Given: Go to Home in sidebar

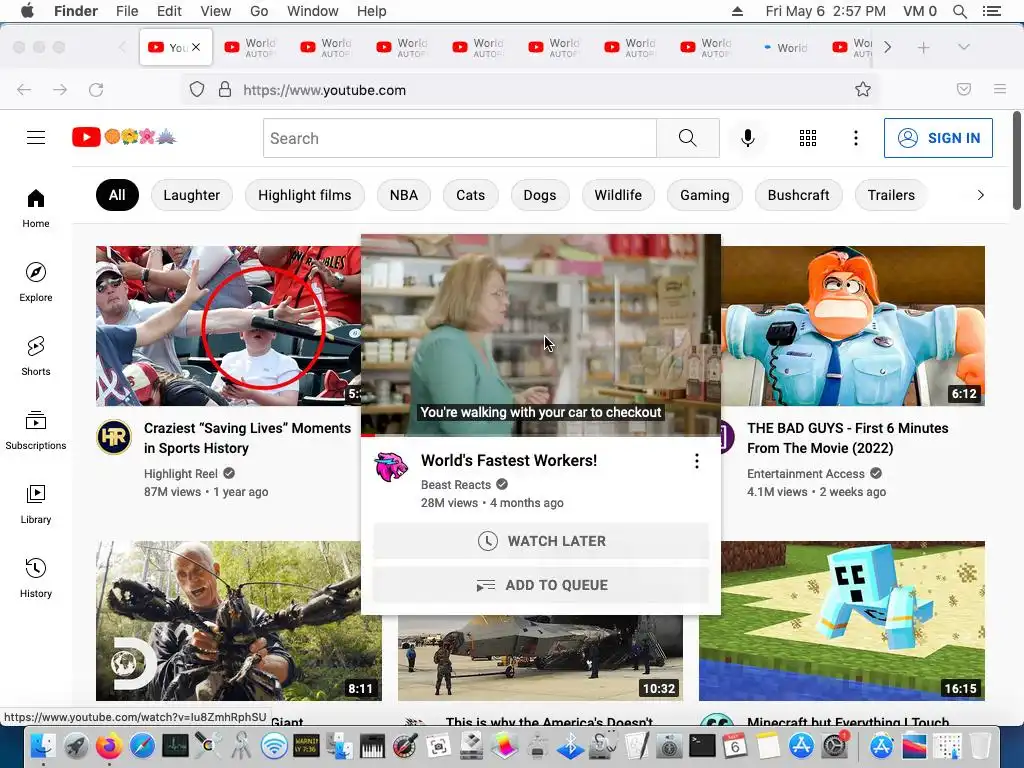Looking at the screenshot, I should [36, 208].
